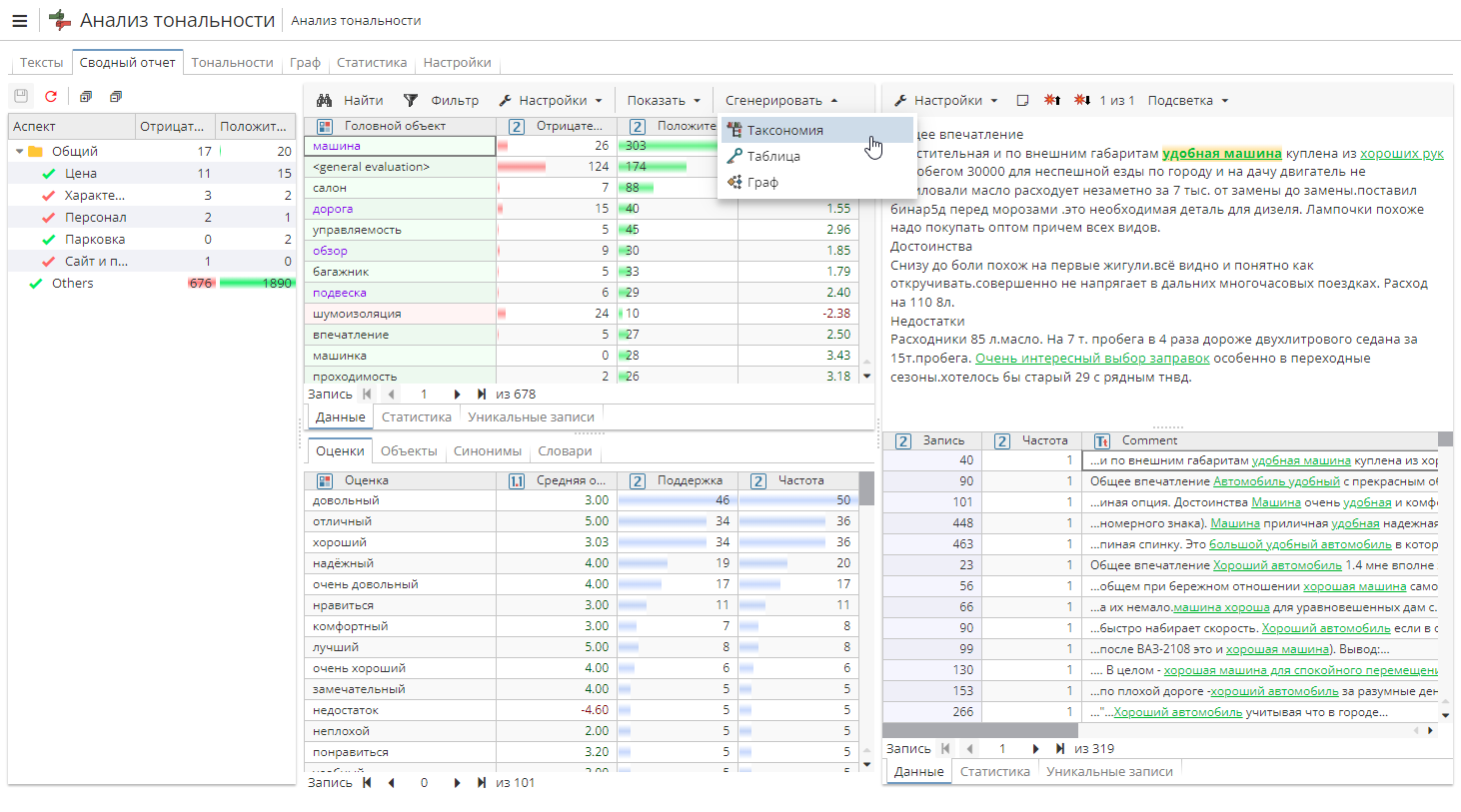Click хорошая машина link in record 56

tap(1354, 586)
